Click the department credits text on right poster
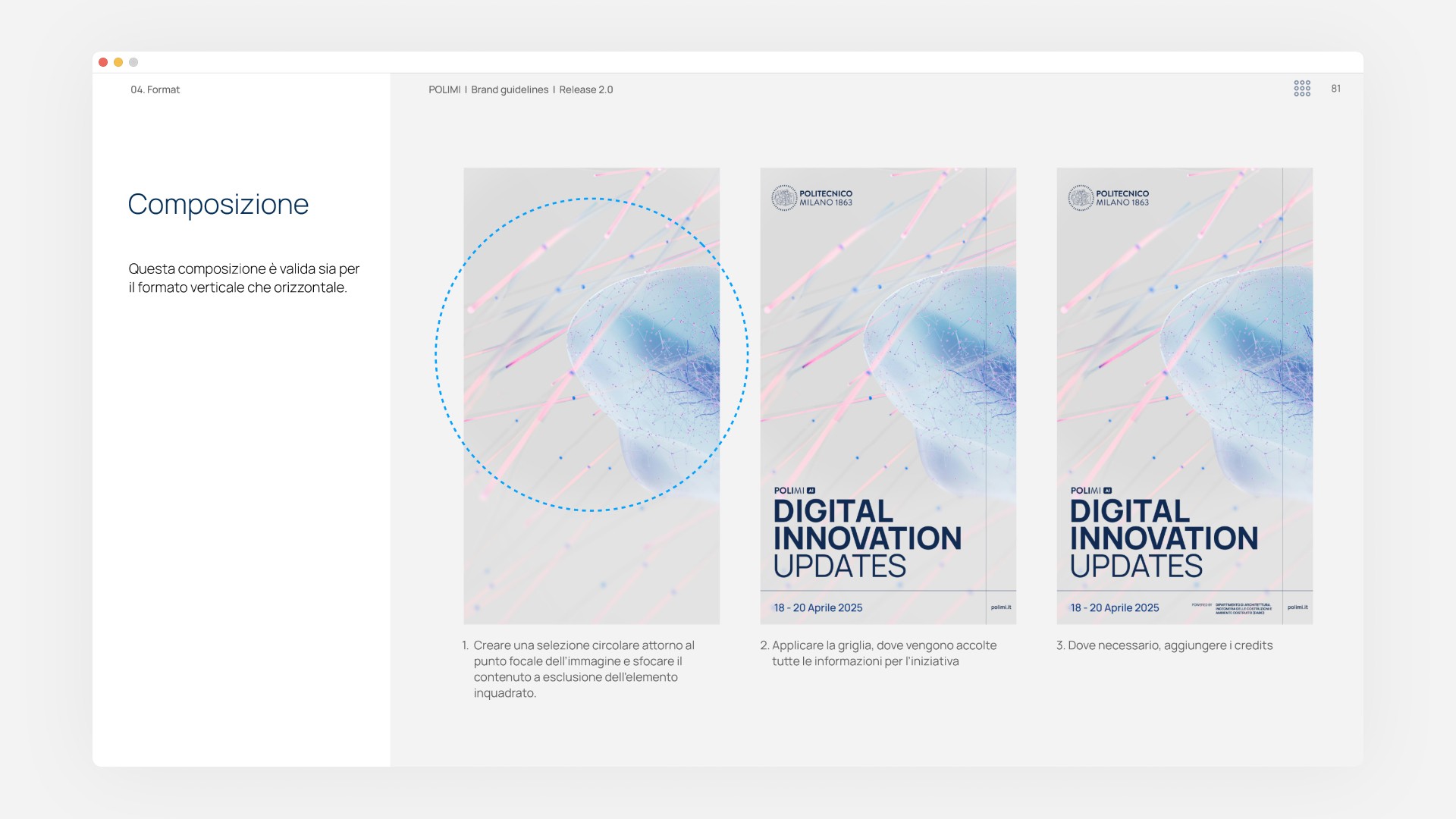This screenshot has width=1456, height=819. point(1242,608)
